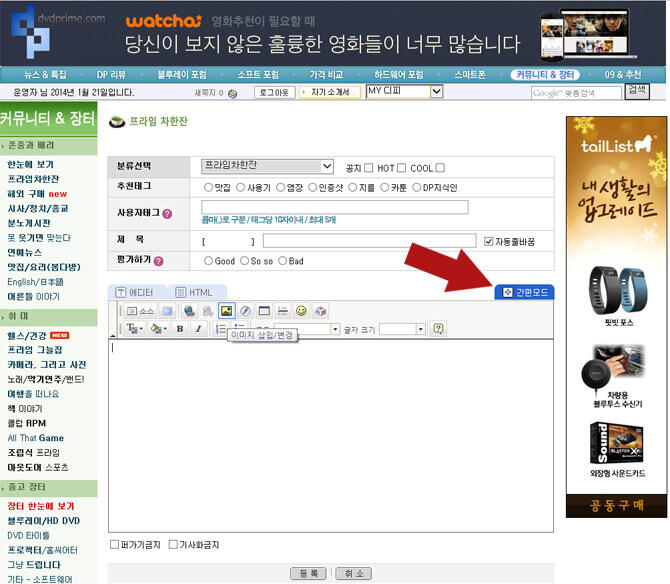Image resolution: width=670 pixels, height=584 pixels.
Task: Click the insert image toolbar icon
Action: [x=226, y=311]
